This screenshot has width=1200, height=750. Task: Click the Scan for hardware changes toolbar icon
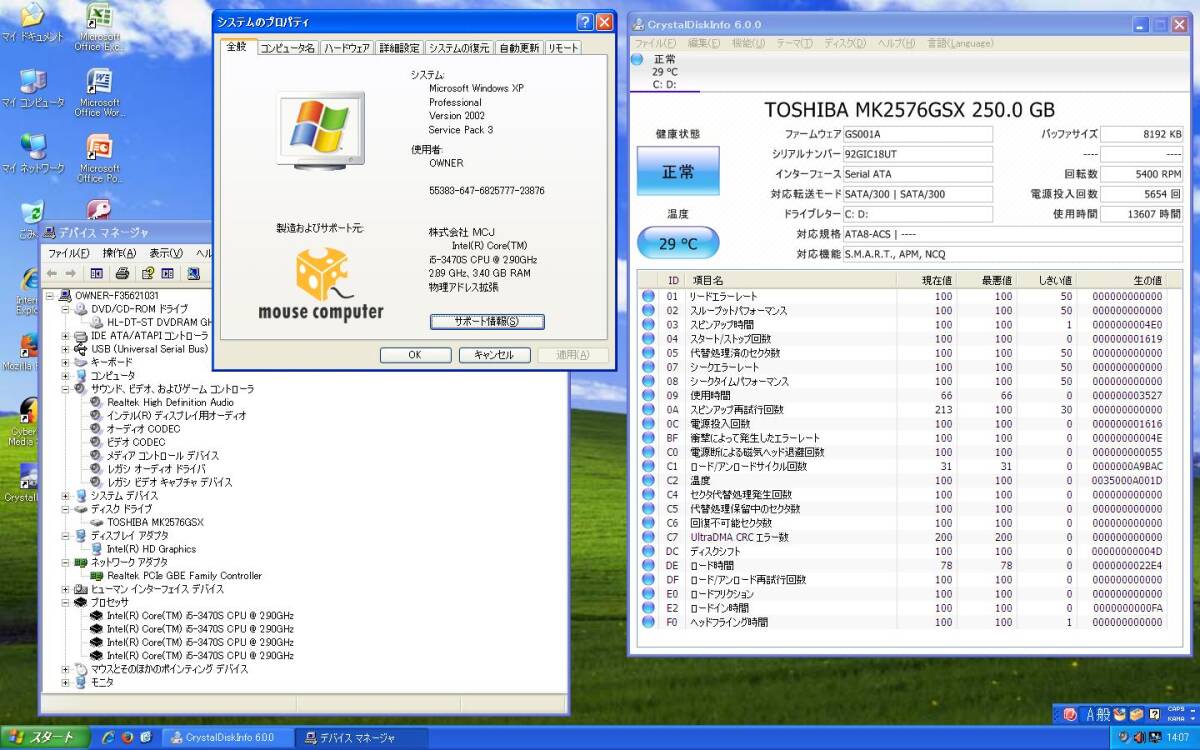pos(193,273)
